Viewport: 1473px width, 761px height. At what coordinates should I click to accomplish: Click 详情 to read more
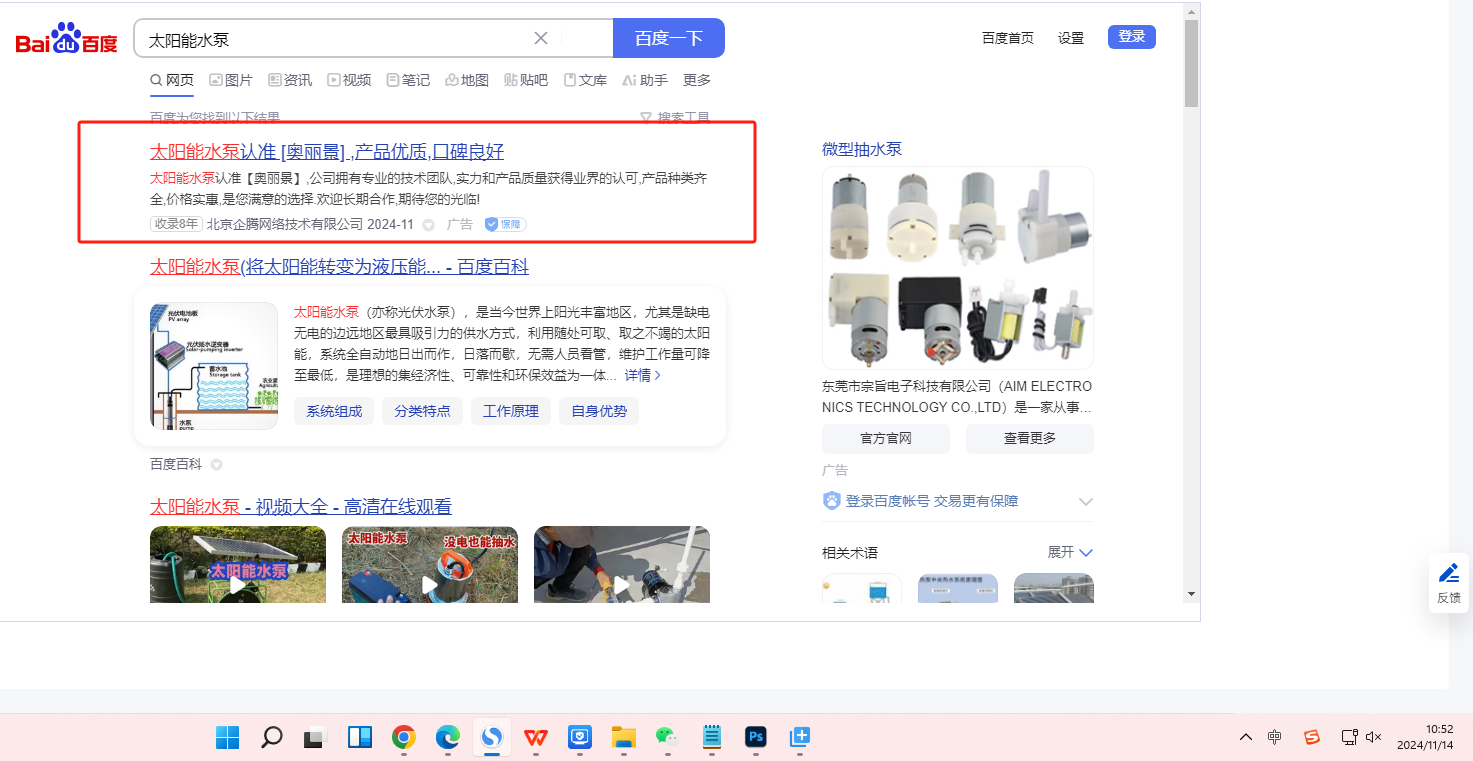coord(642,375)
